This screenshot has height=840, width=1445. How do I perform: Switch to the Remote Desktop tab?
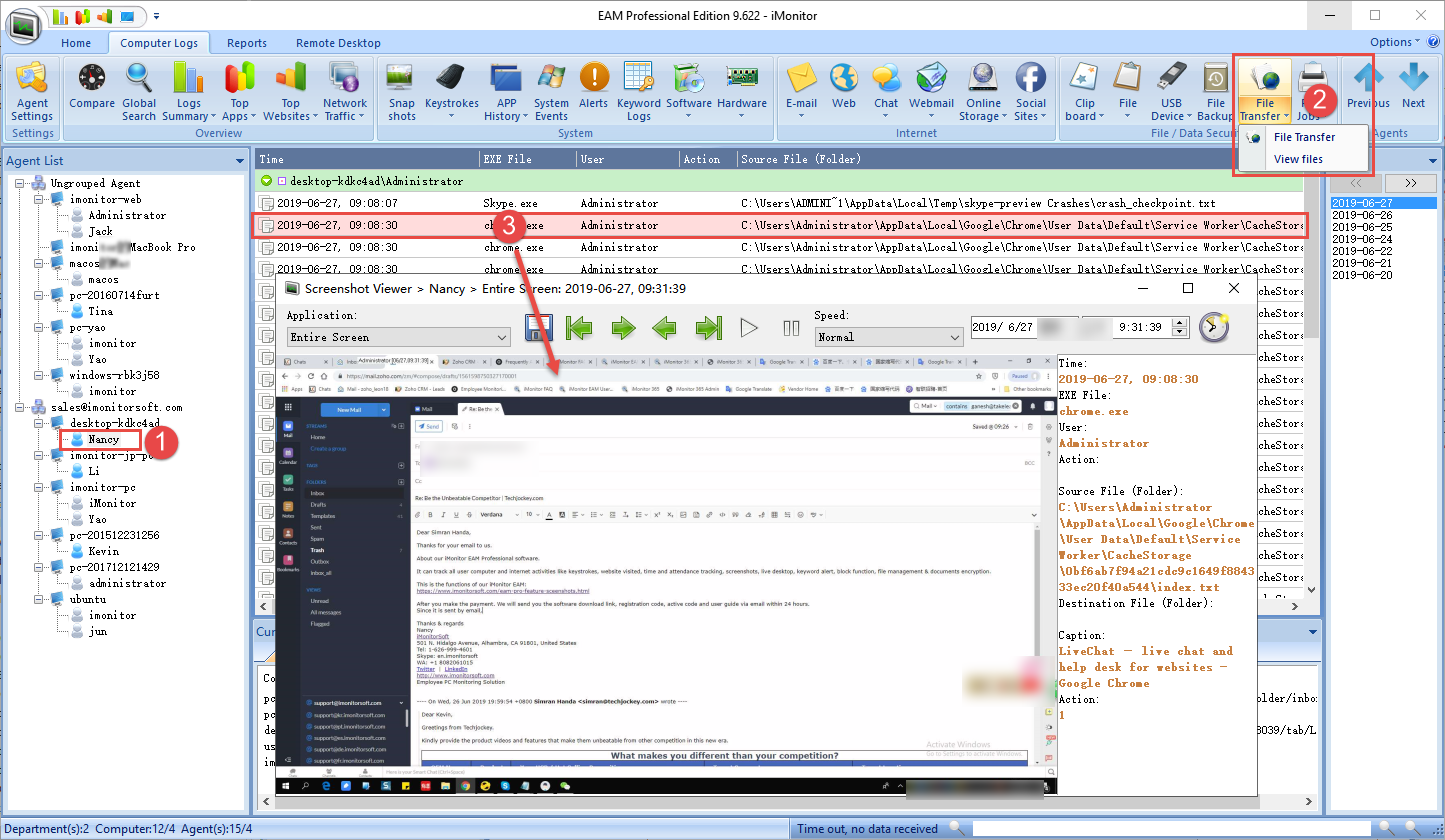point(338,43)
